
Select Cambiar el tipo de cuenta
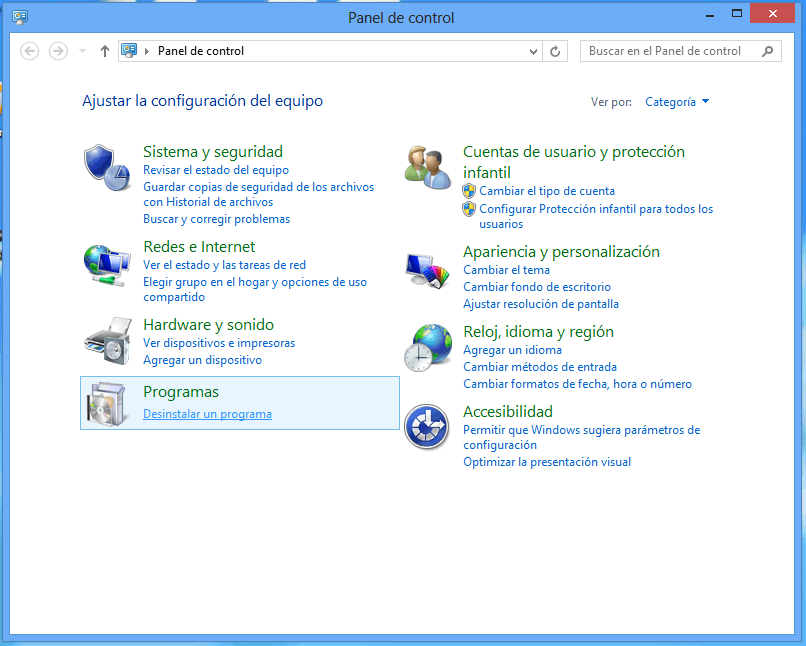(x=547, y=191)
